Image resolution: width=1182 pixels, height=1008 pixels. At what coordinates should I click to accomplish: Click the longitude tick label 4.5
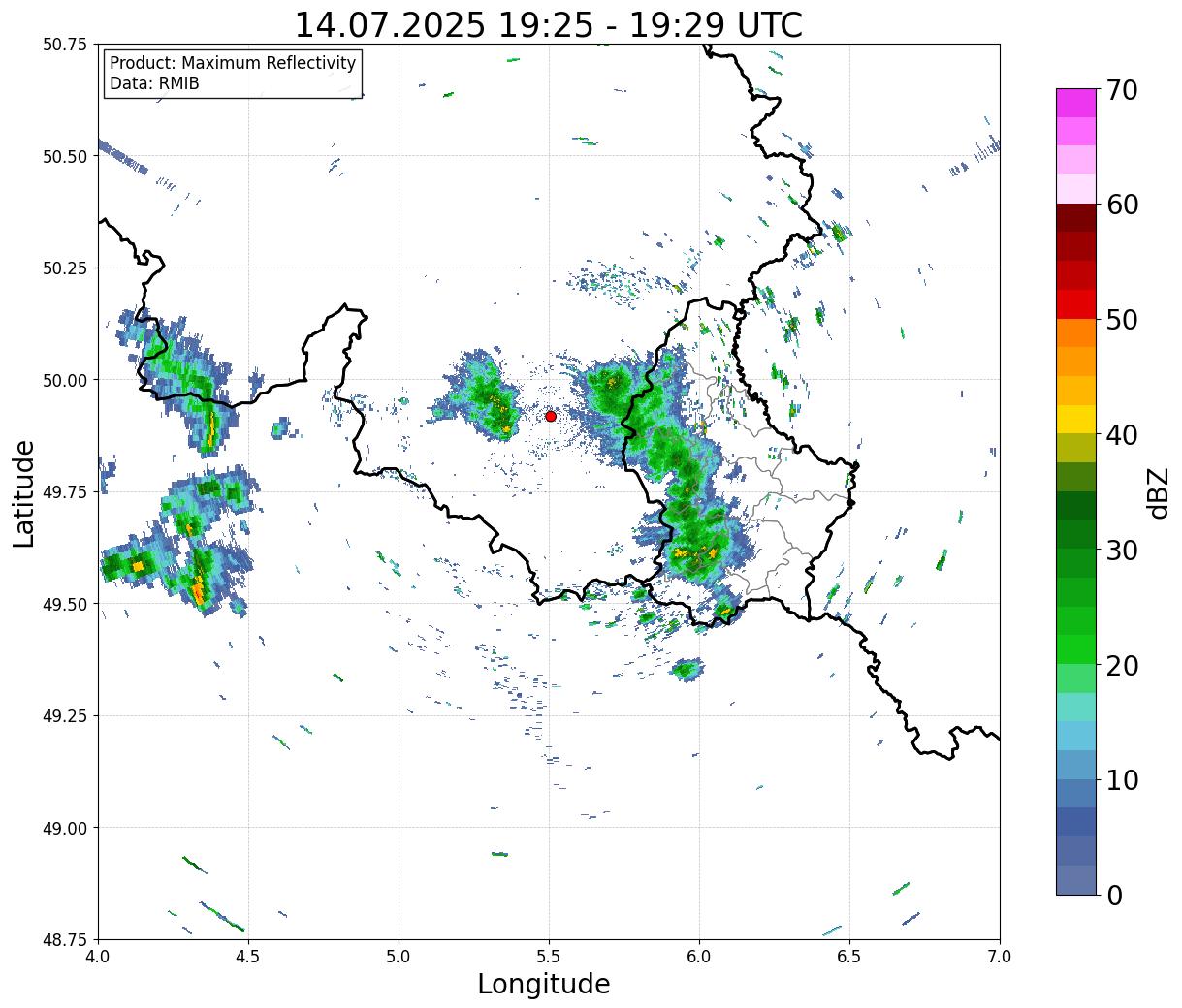click(x=248, y=957)
